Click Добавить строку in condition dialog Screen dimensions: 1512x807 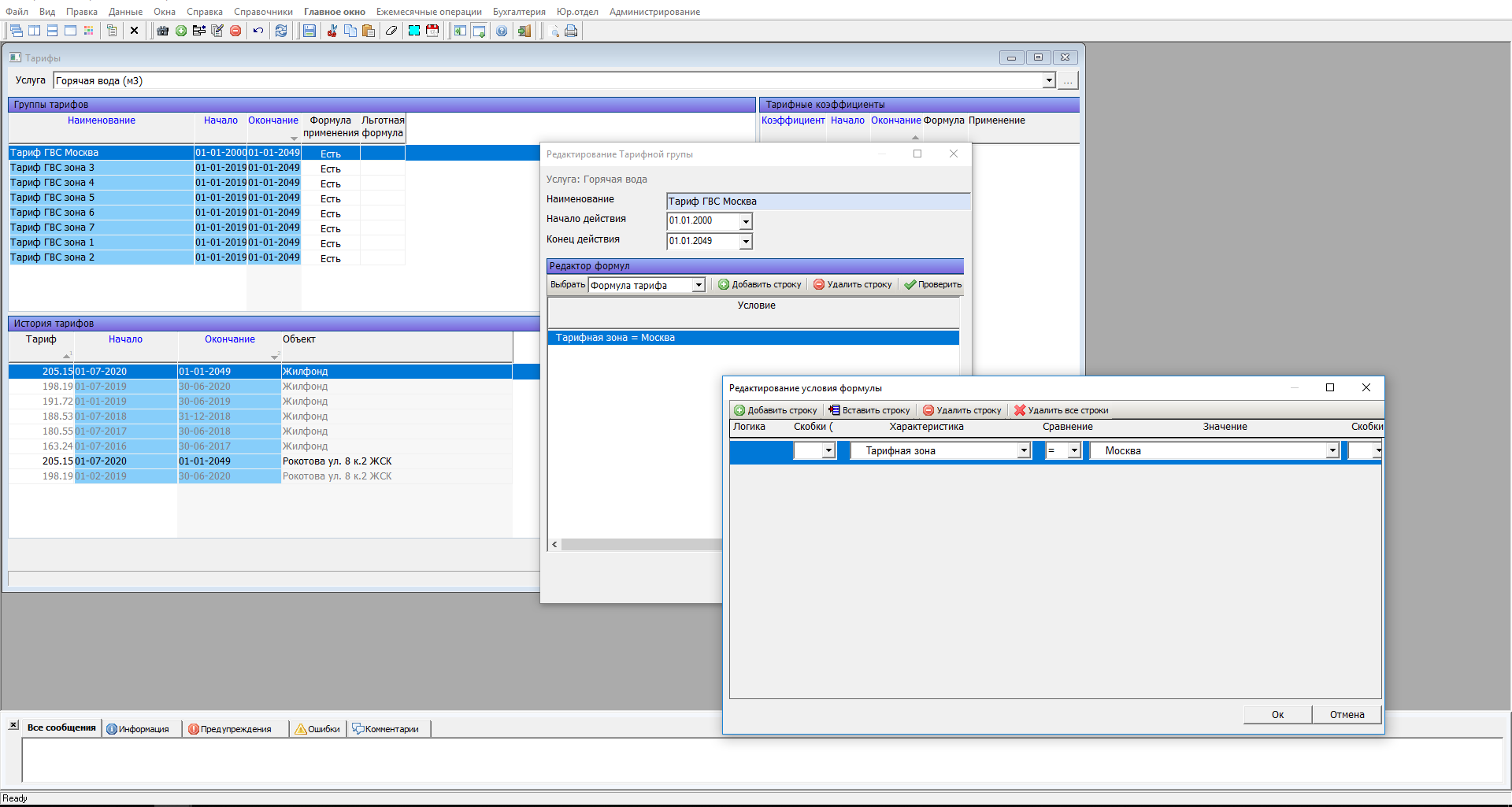776,410
